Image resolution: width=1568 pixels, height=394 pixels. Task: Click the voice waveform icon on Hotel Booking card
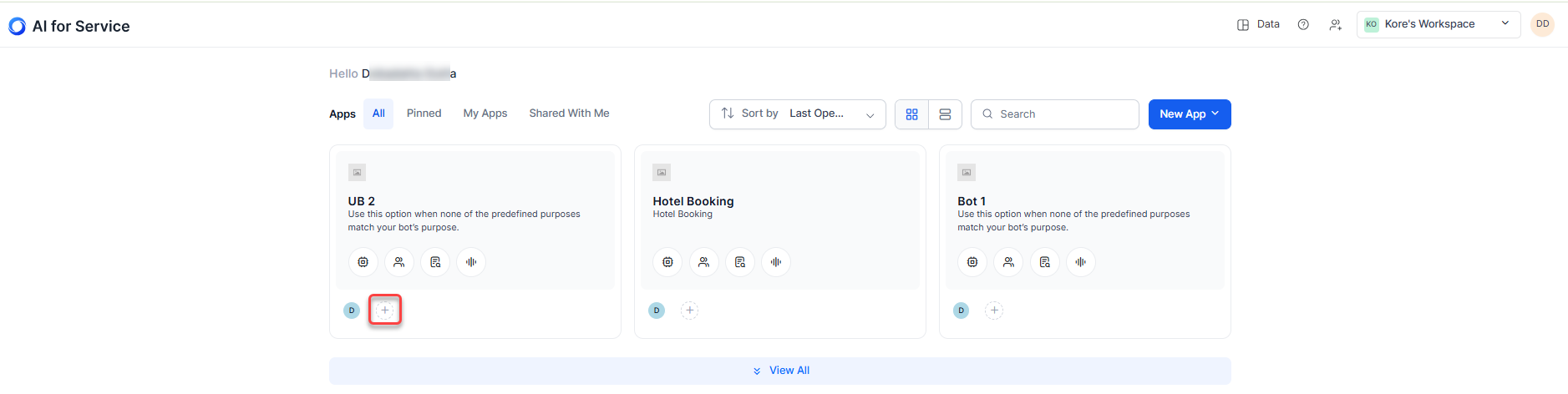click(776, 262)
